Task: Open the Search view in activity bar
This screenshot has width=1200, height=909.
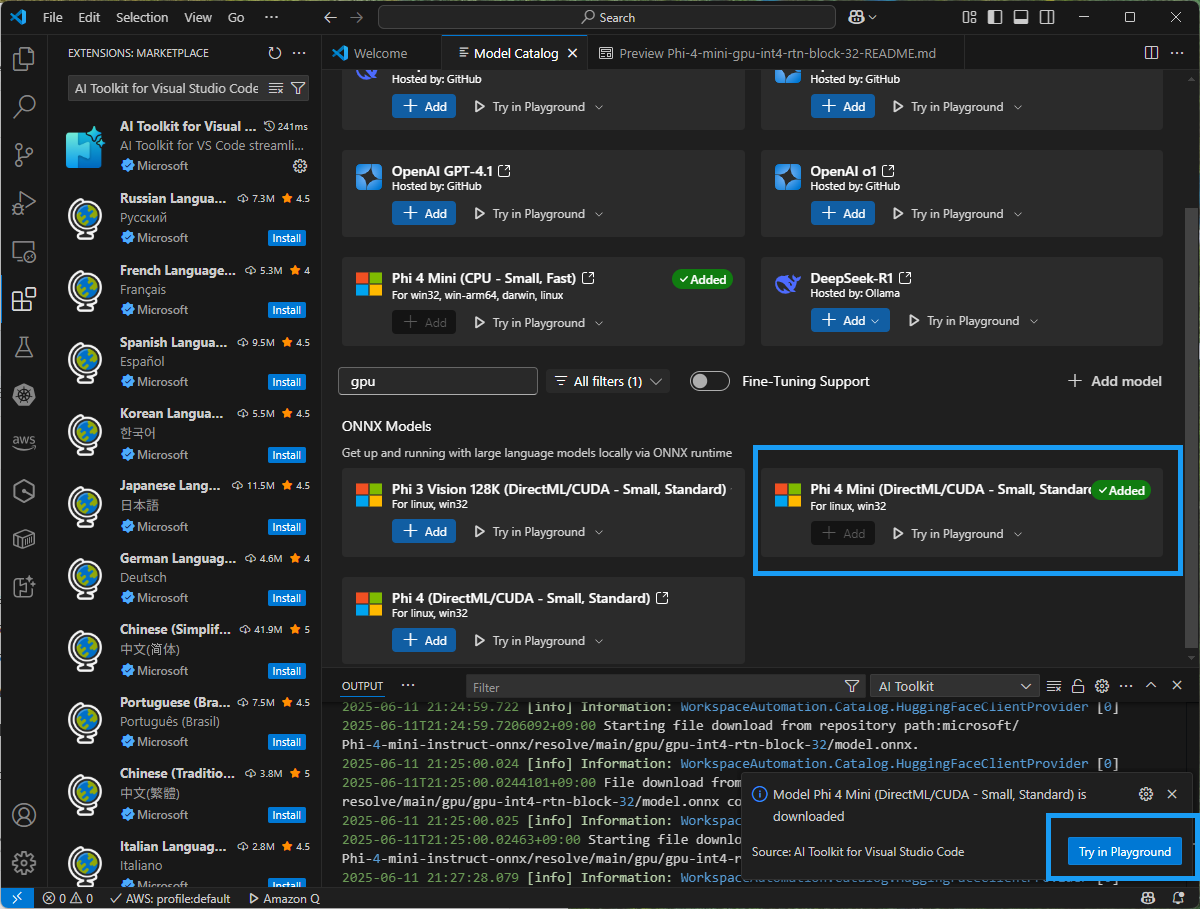Action: click(x=24, y=107)
